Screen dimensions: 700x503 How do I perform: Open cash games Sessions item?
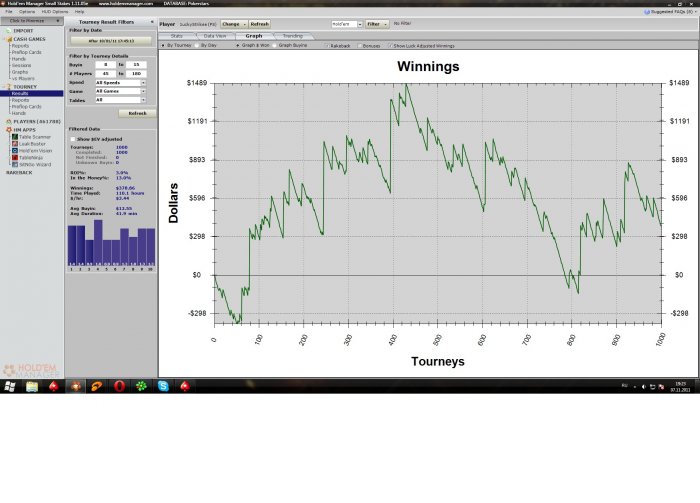point(20,65)
